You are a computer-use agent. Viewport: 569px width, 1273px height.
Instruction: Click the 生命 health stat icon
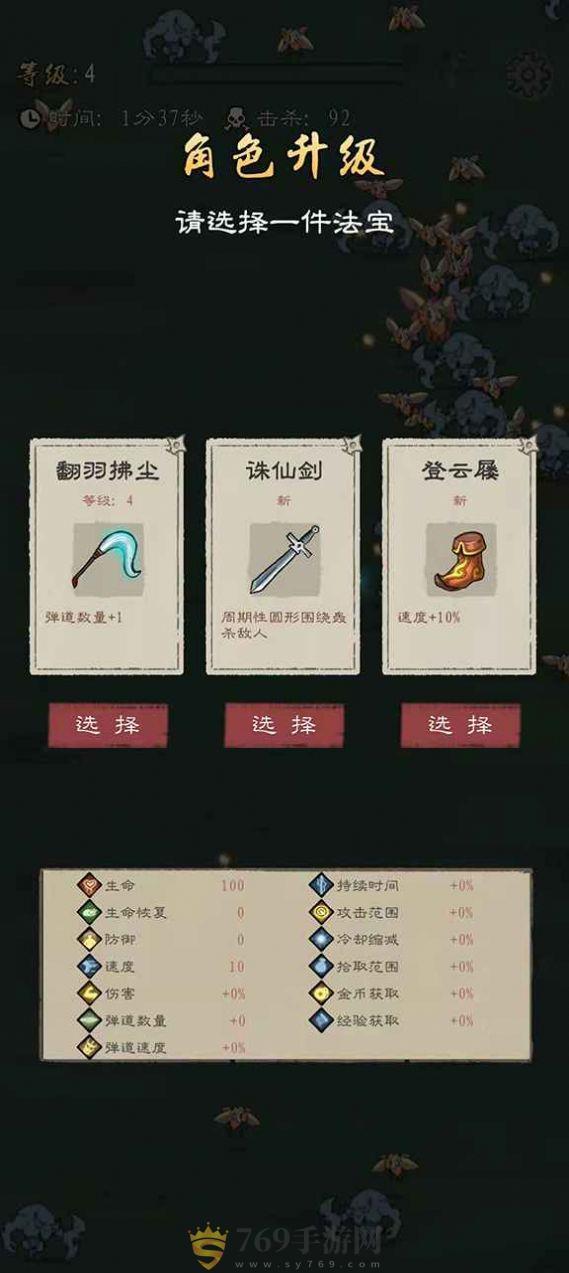tap(90, 885)
